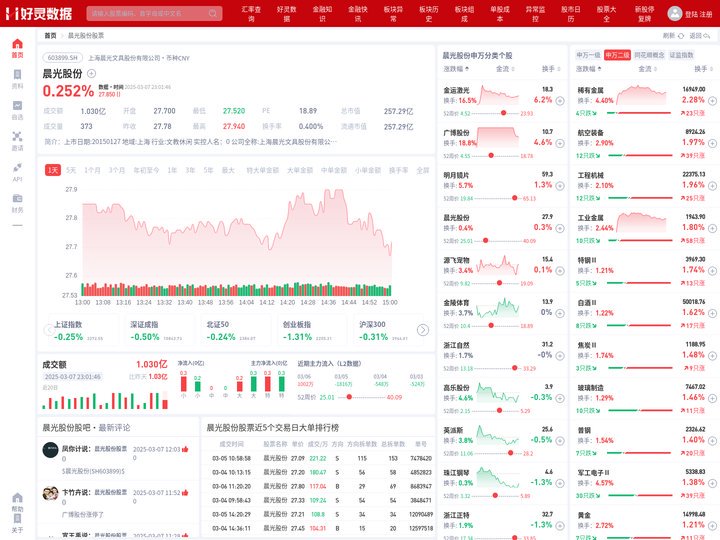Click the user avatar icon in header

click(x=675, y=13)
